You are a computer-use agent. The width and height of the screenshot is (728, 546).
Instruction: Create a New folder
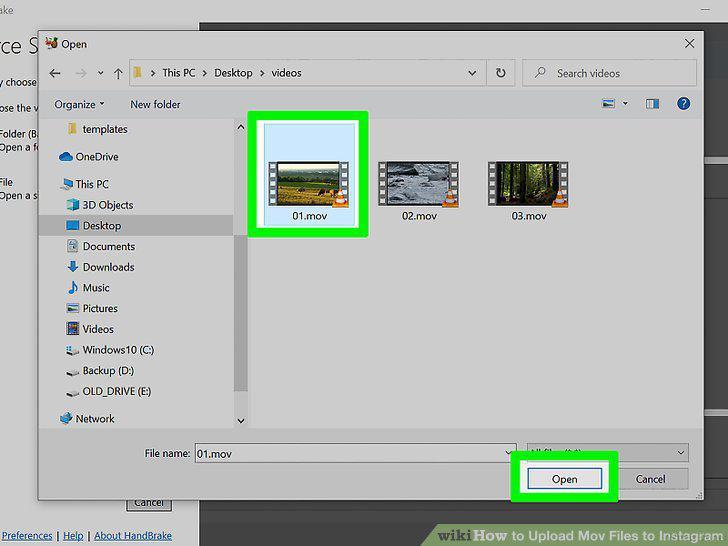point(155,104)
